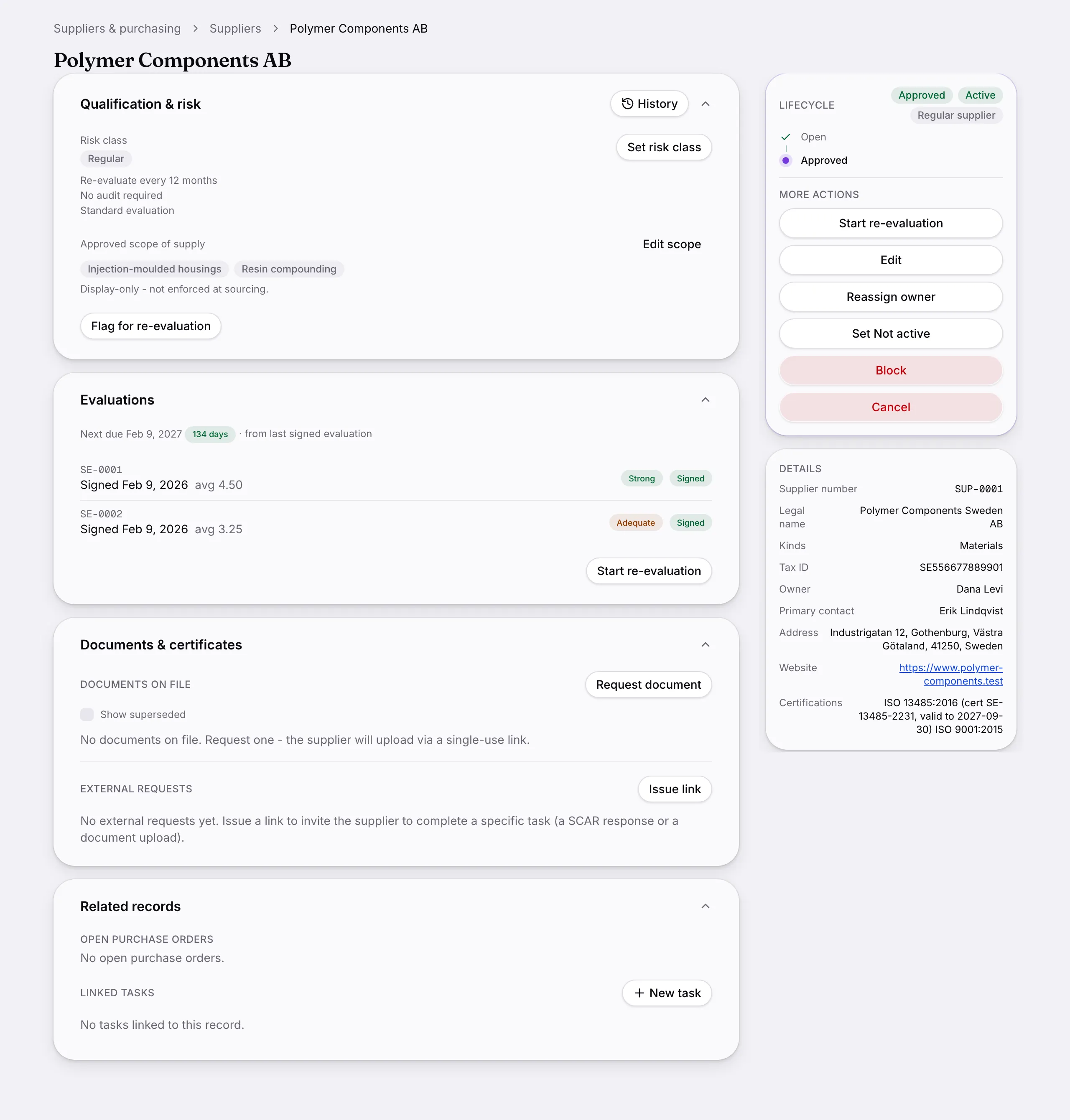Click the red Cancel button
This screenshot has height=1120, width=1070.
[x=890, y=407]
